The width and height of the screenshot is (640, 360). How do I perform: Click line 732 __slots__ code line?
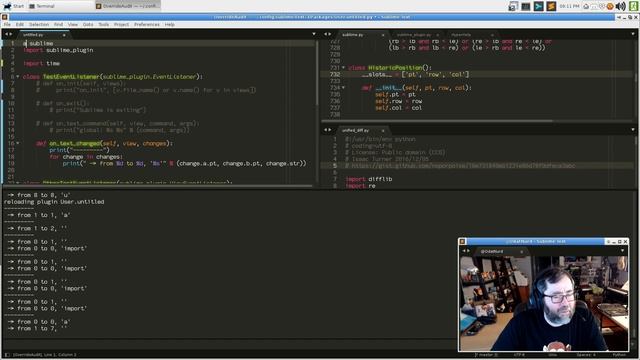click(415, 74)
